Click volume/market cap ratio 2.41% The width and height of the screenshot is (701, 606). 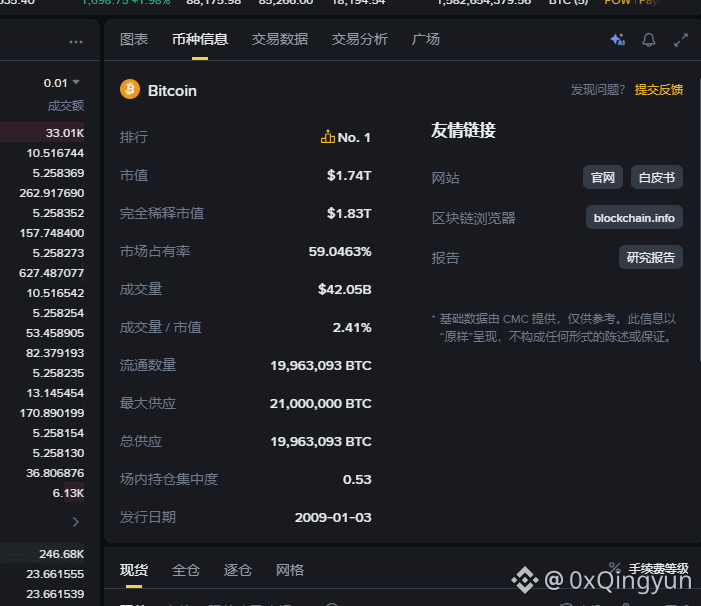coord(352,328)
